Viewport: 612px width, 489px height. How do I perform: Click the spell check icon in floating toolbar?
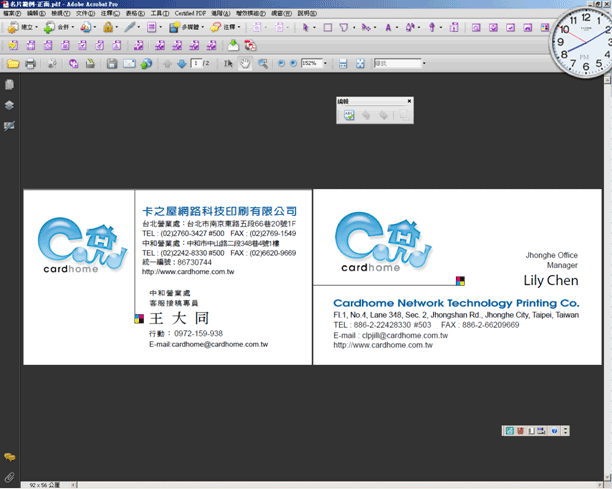click(349, 115)
